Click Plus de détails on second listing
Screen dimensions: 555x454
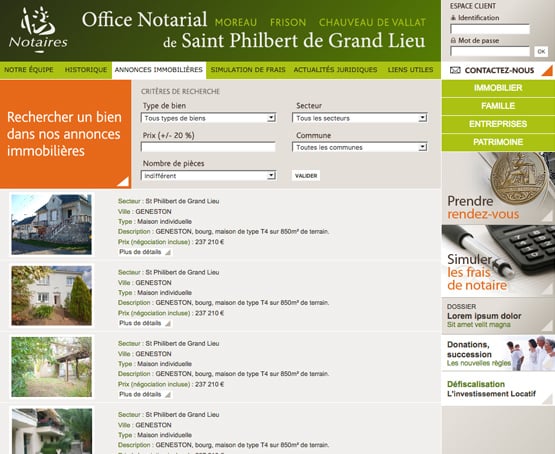point(145,323)
